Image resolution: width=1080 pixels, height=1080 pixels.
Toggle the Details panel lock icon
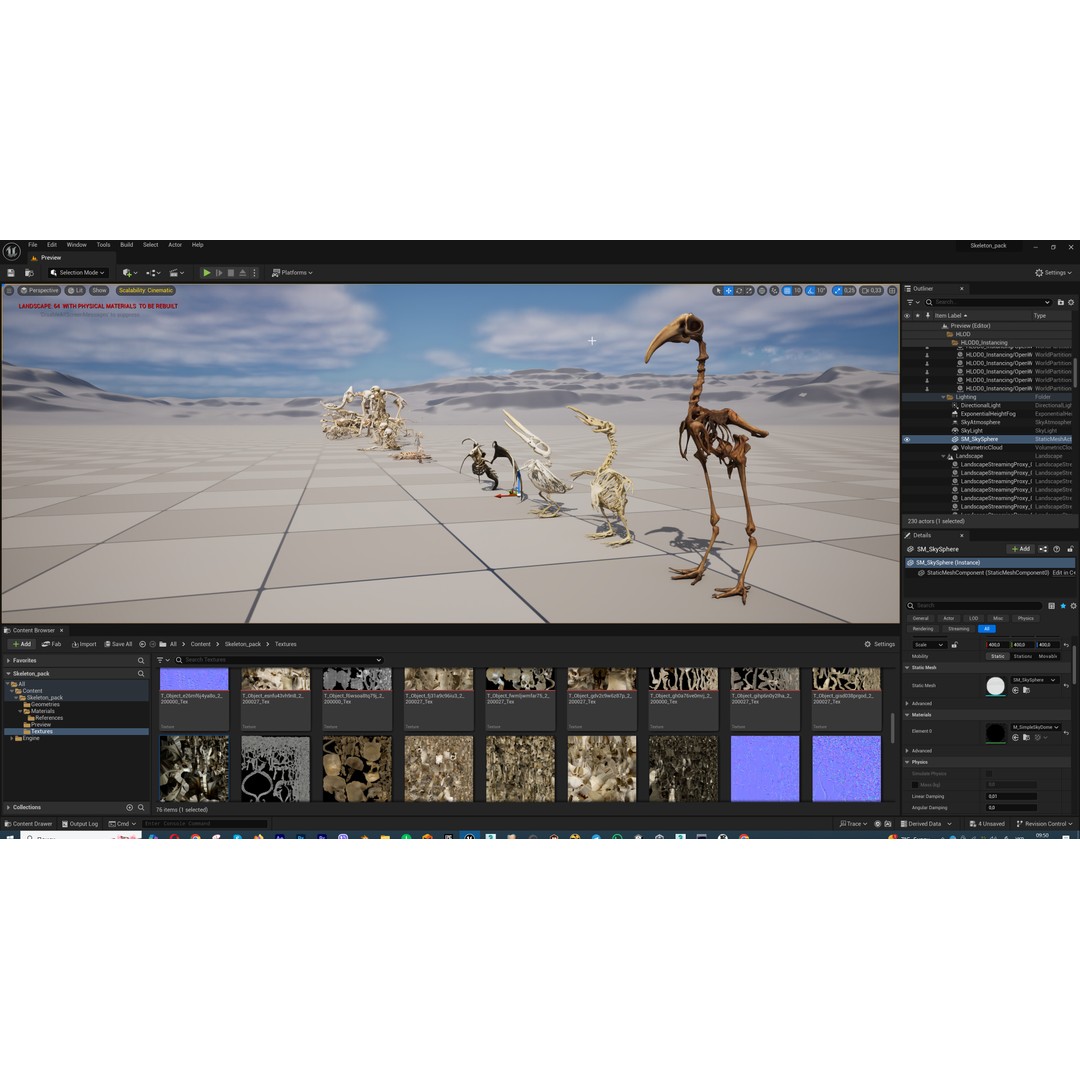[x=1070, y=549]
